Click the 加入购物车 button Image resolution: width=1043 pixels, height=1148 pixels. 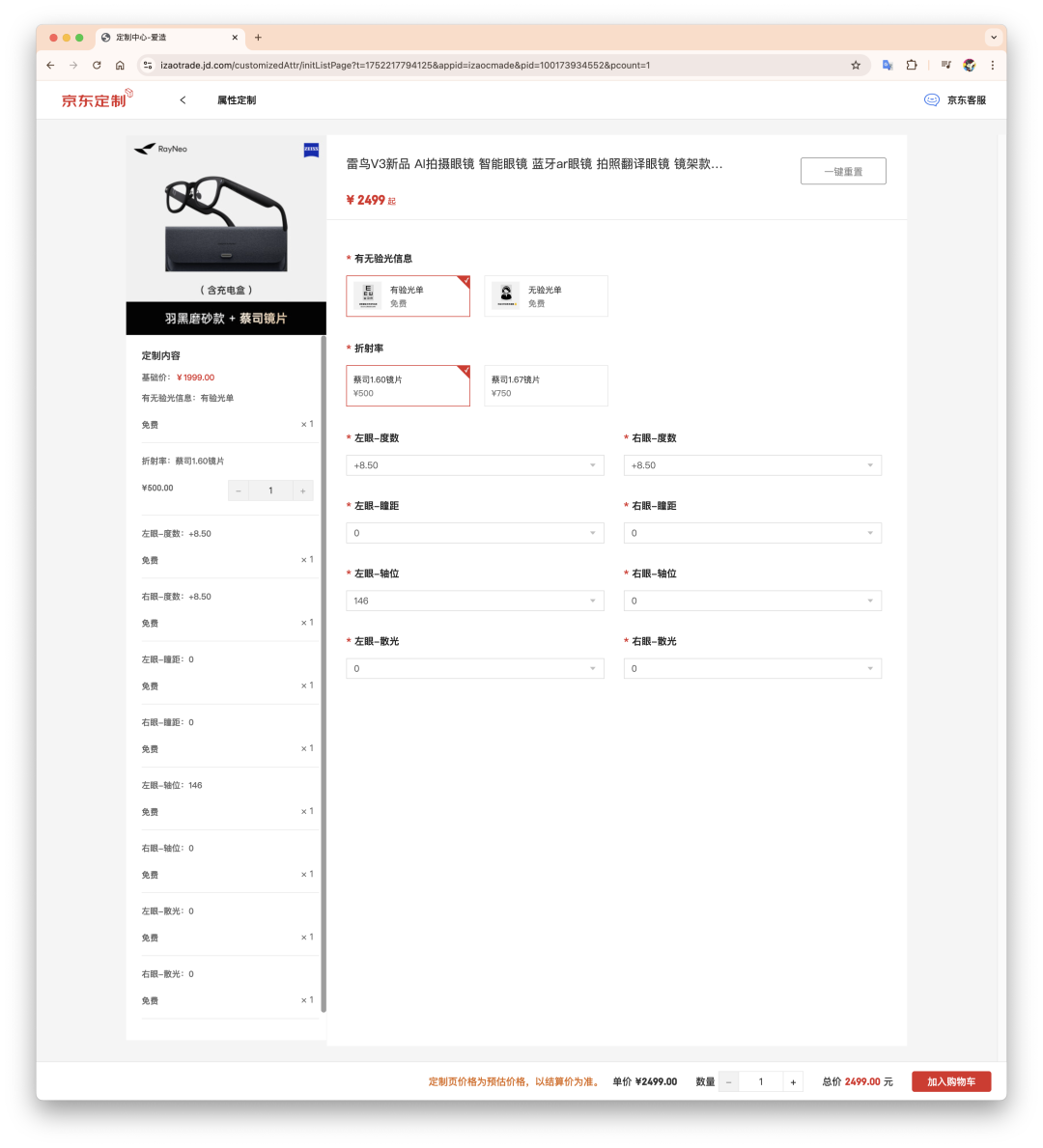[x=950, y=1081]
